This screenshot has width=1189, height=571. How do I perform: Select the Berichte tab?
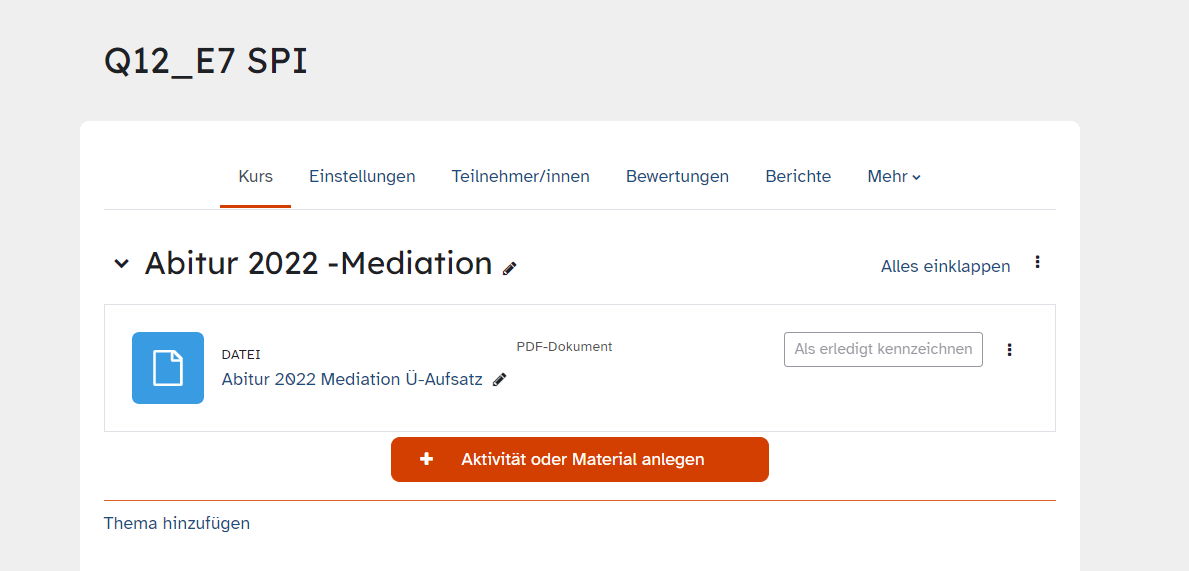(x=798, y=177)
